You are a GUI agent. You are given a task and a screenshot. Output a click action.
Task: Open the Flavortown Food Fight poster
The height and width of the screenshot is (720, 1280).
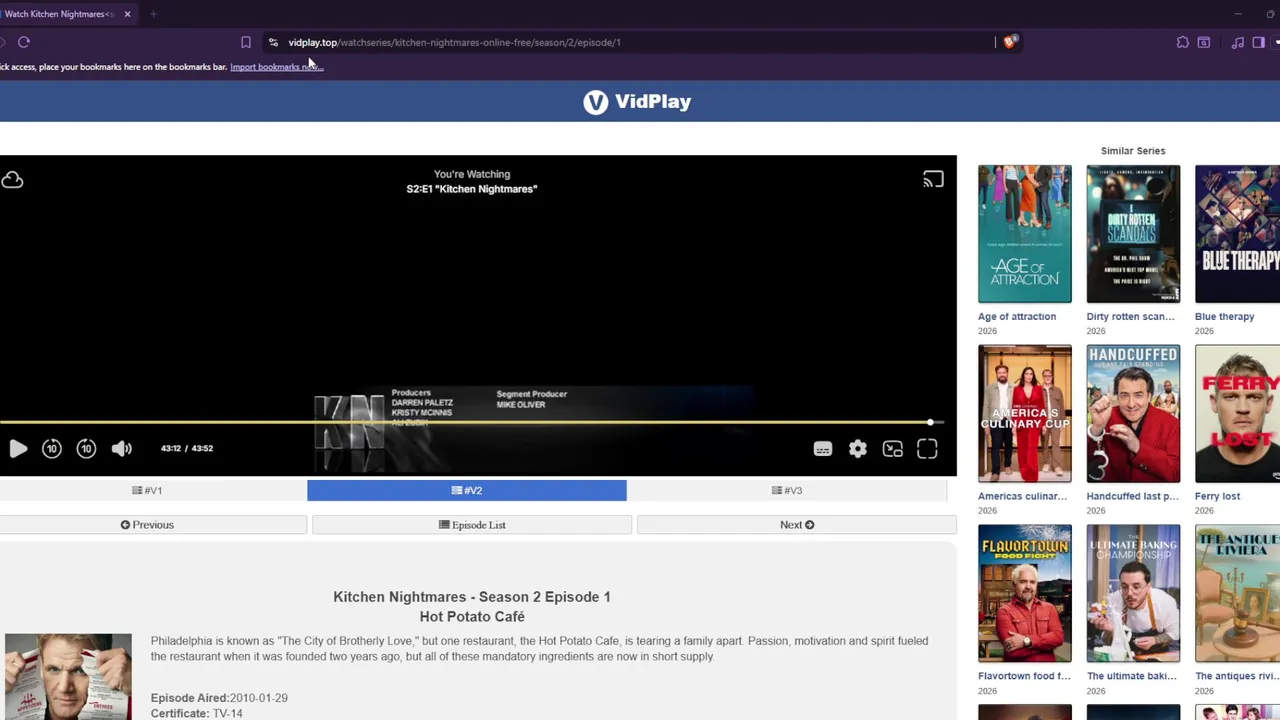(x=1025, y=594)
